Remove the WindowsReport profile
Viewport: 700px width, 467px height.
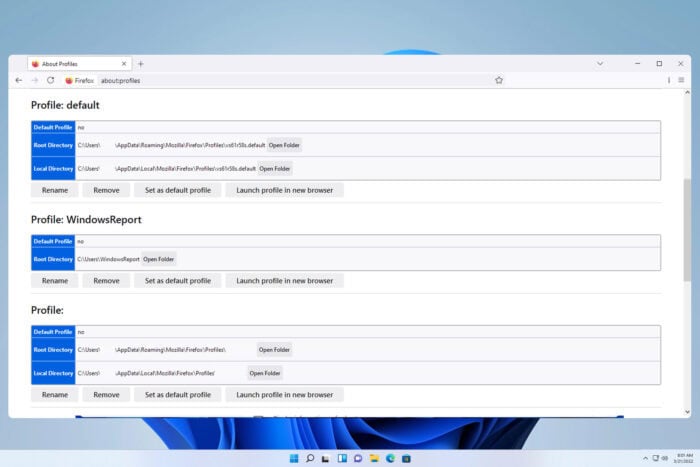pyautogui.click(x=106, y=281)
